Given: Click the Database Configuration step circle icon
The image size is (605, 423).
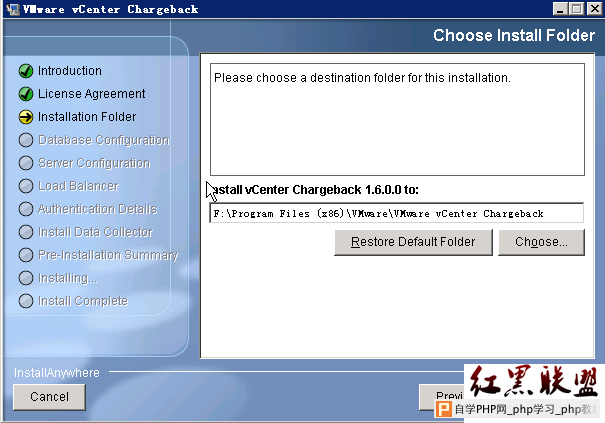Looking at the screenshot, I should (26, 140).
